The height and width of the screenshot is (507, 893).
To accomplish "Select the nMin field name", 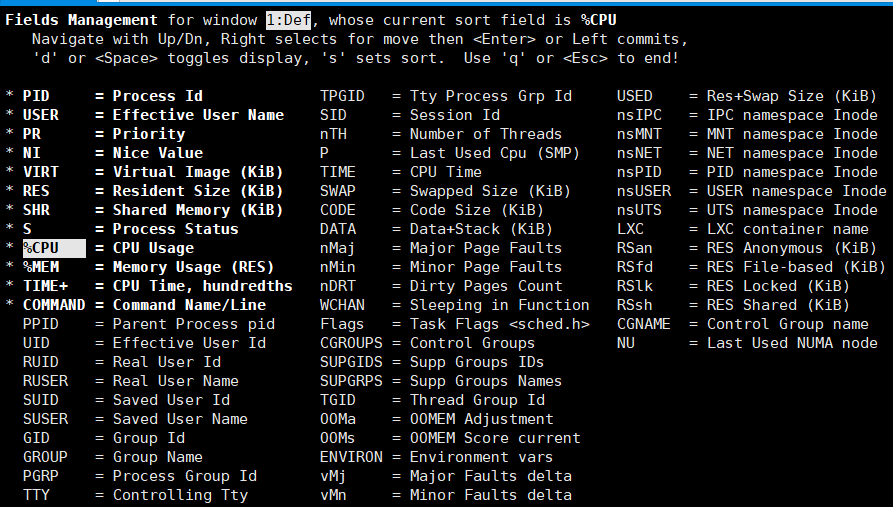I will (x=337, y=267).
